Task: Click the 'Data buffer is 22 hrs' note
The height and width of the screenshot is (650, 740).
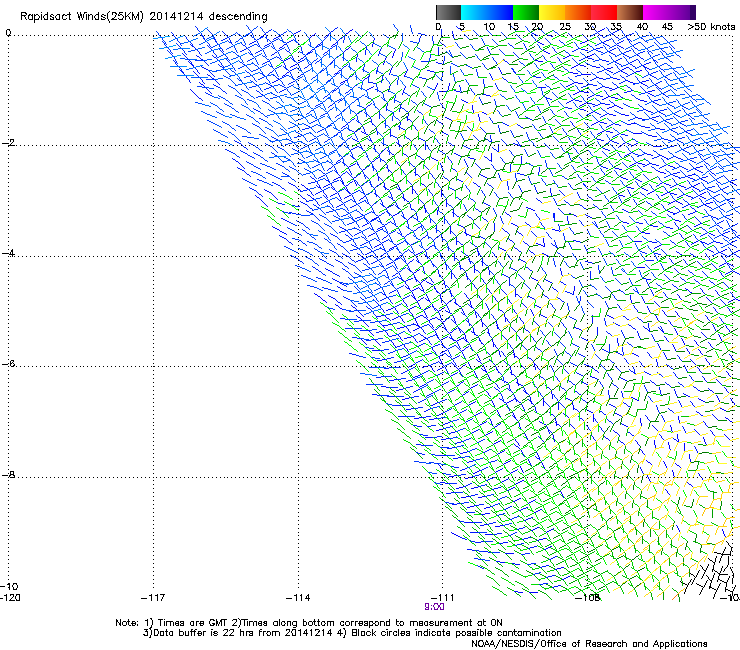Action: [205, 633]
